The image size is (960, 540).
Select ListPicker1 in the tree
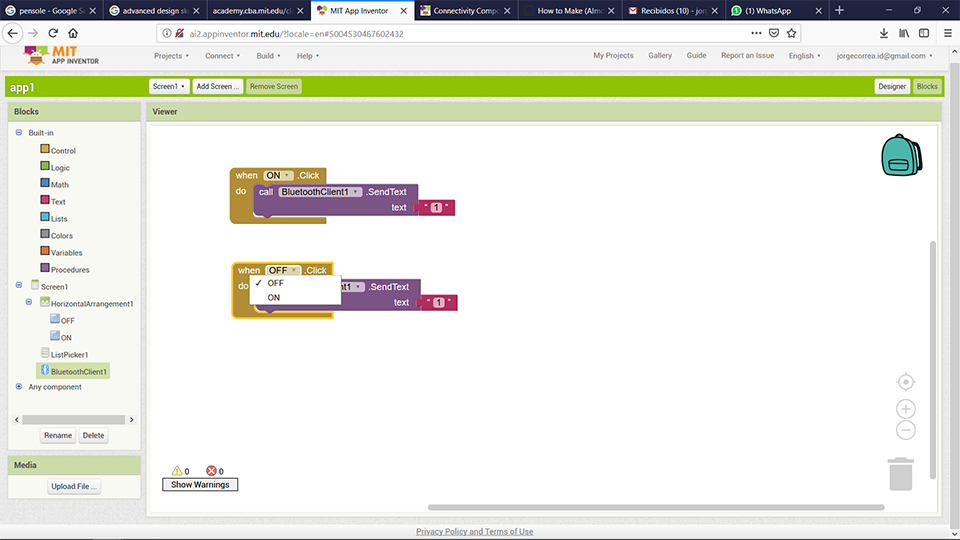[x=64, y=354]
